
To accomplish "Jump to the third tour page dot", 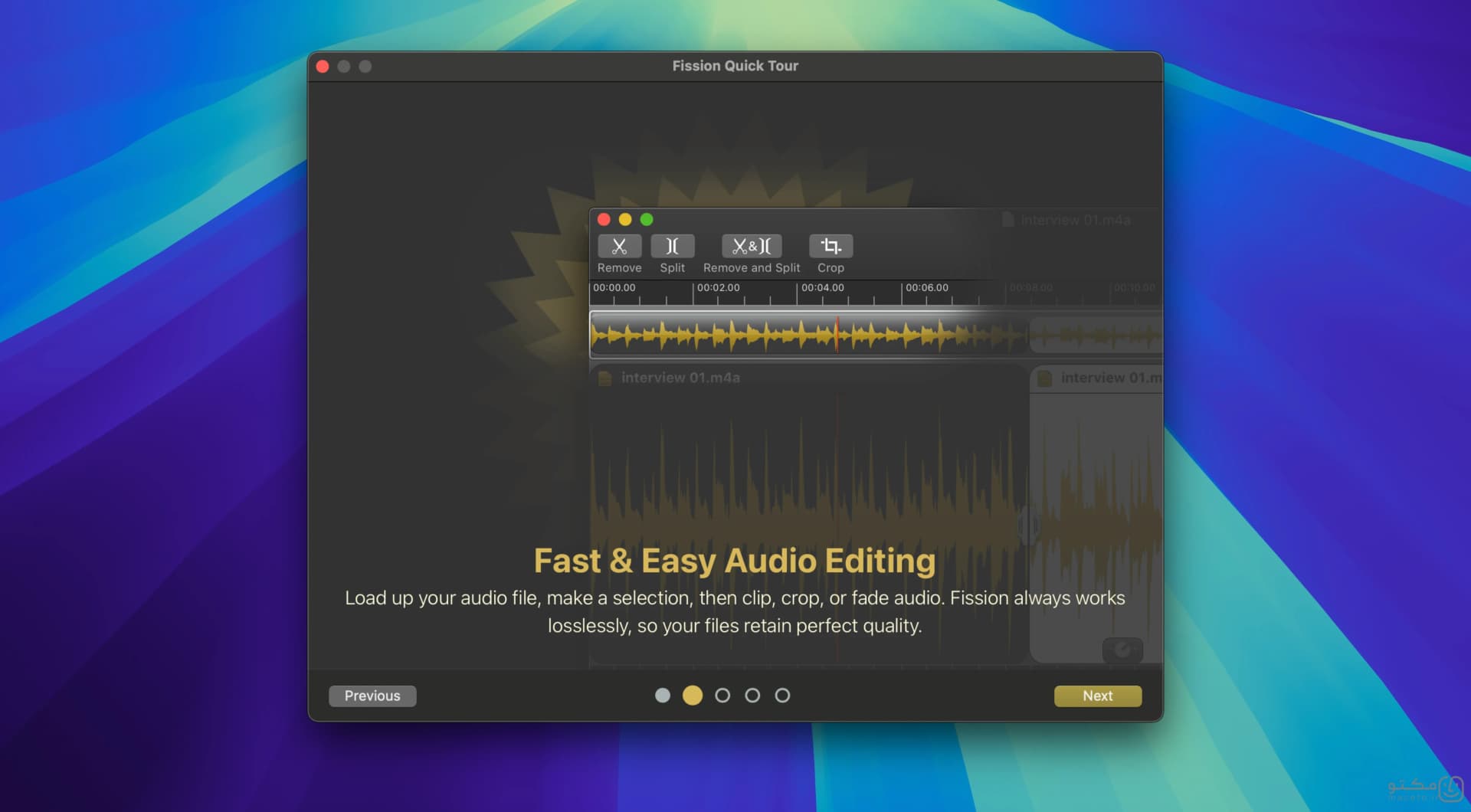I will [x=722, y=696].
